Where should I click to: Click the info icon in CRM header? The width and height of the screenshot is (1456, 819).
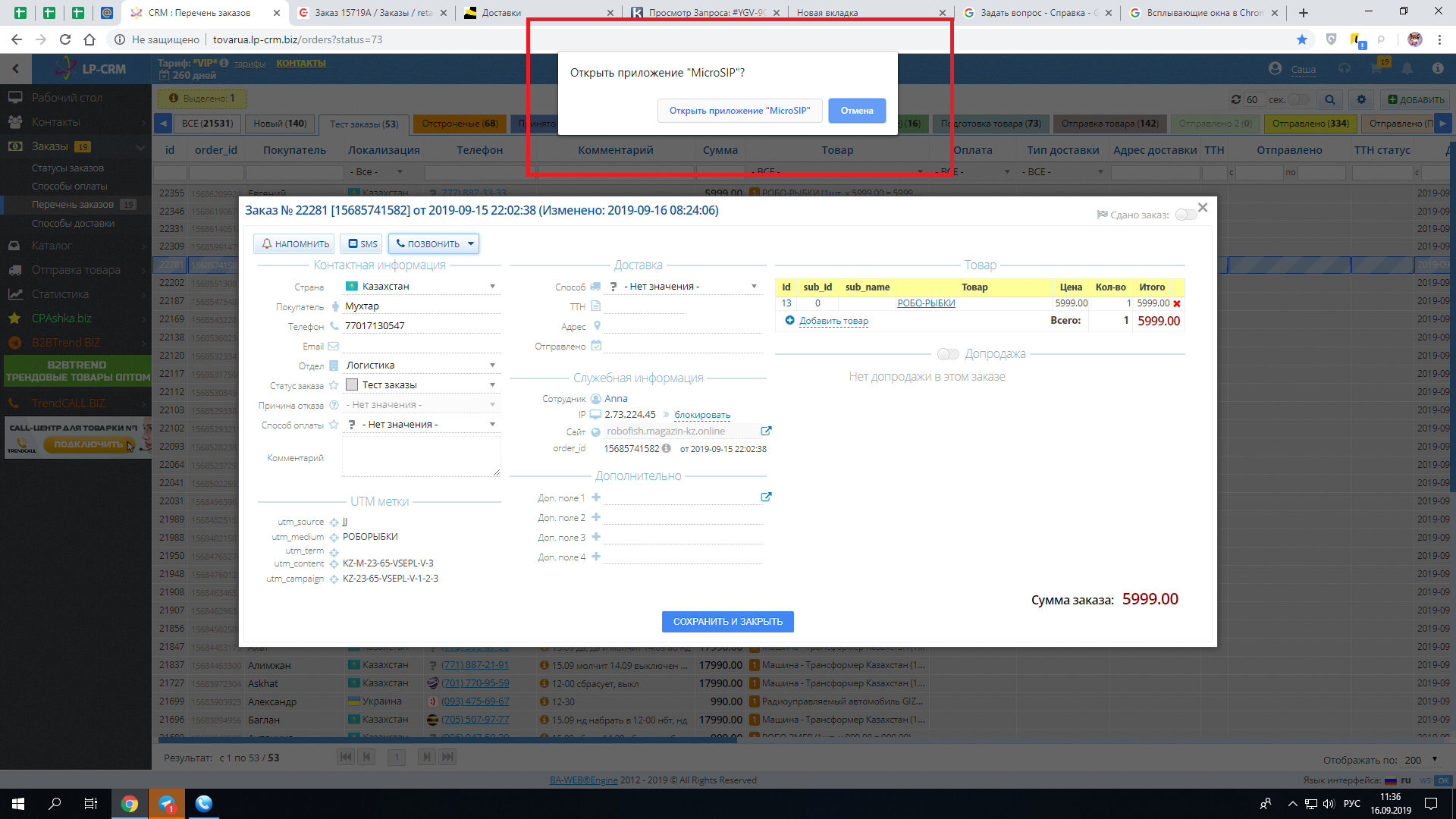(1438, 68)
